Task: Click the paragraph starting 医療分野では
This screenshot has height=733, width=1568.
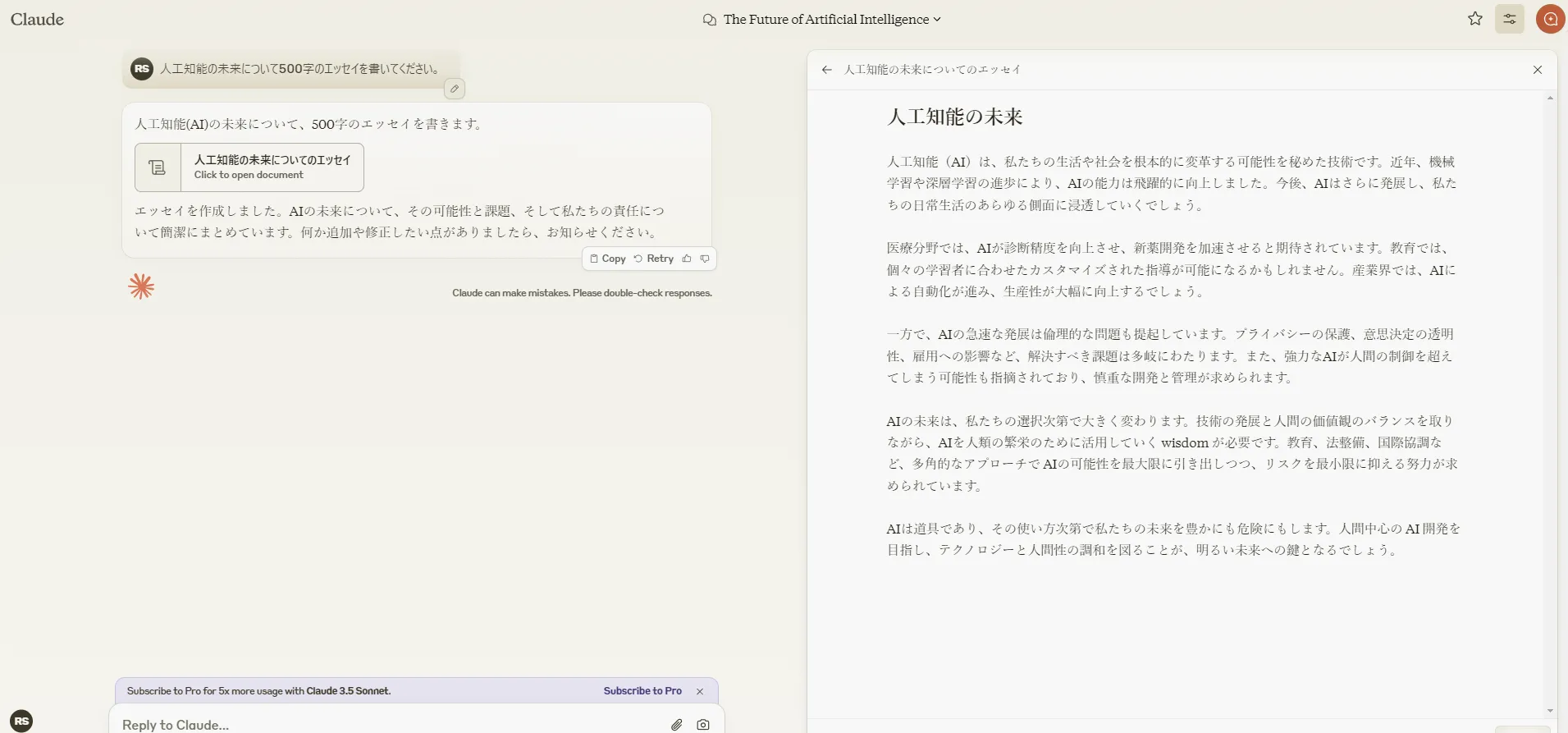Action: point(1172,269)
